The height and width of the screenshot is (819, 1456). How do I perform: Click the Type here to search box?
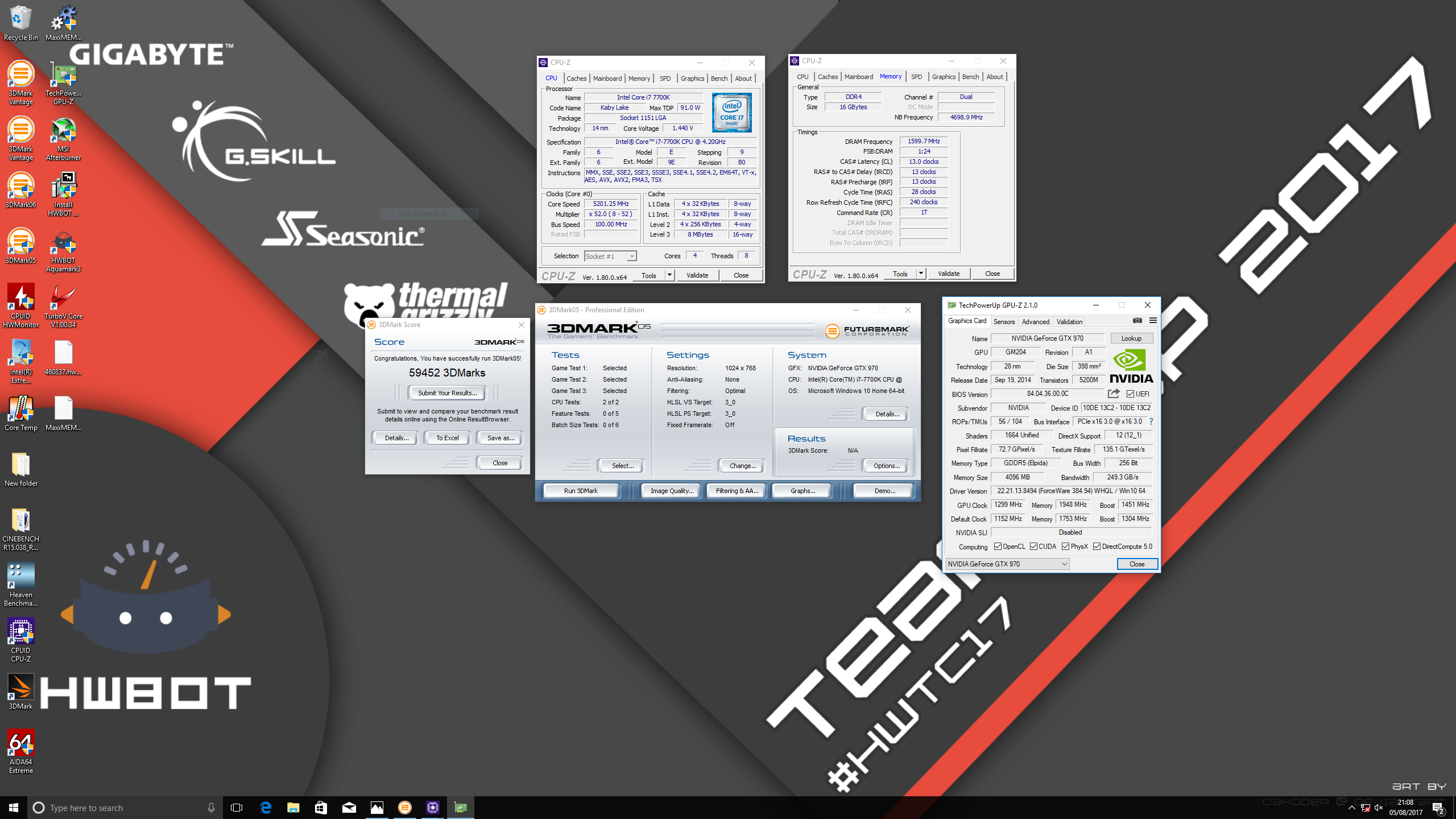click(125, 808)
